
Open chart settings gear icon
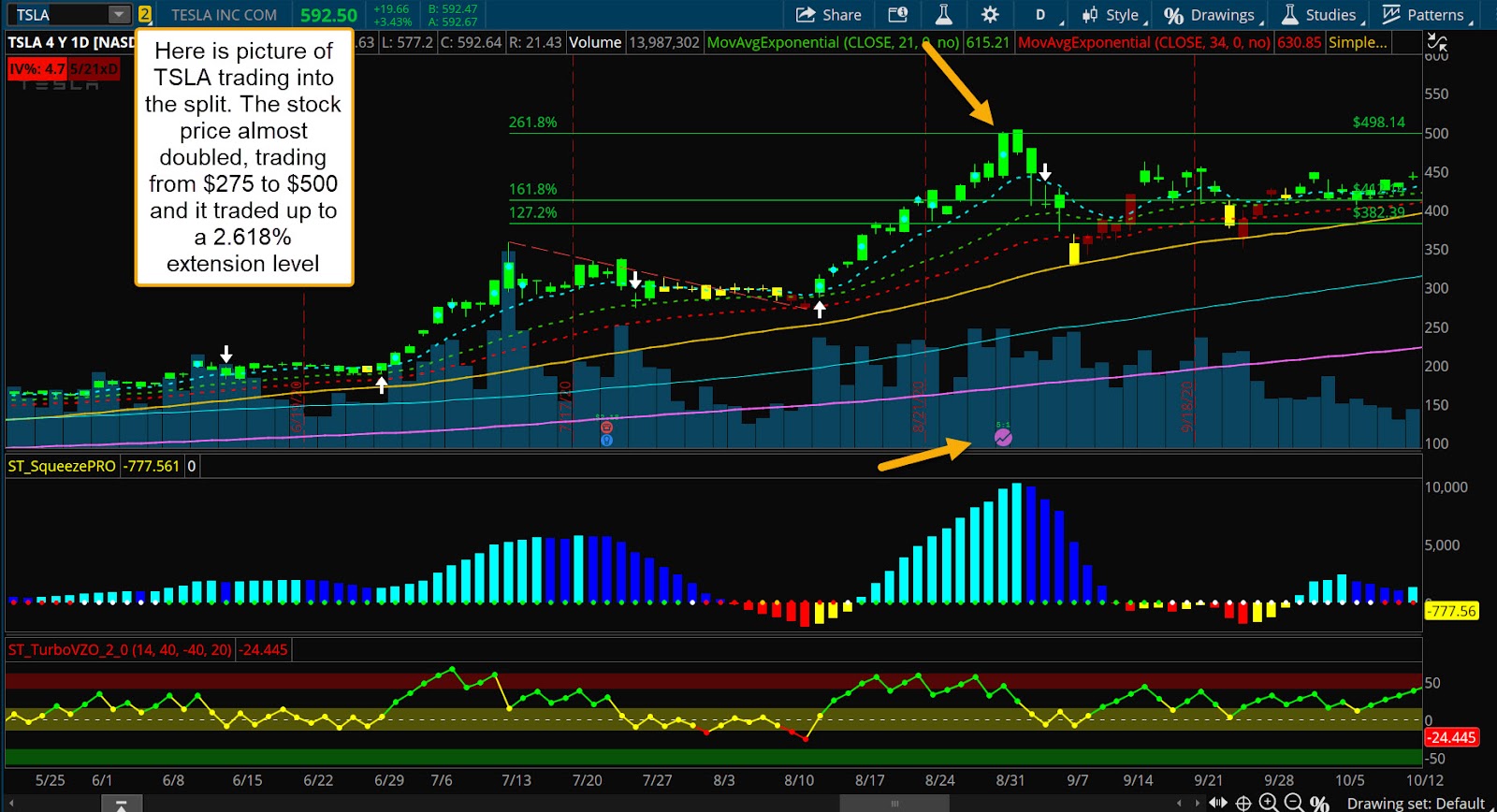pos(990,15)
